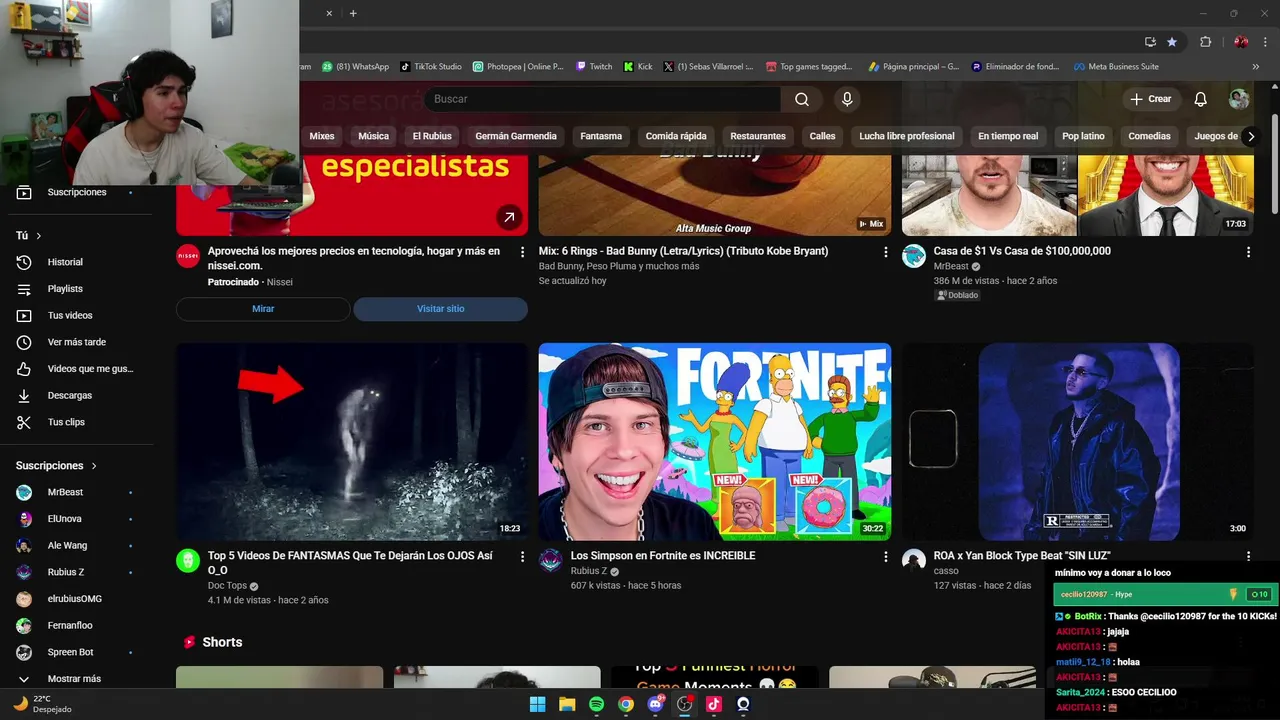Click Visitar sitio button on Nissei ad
The height and width of the screenshot is (720, 1280).
(441, 309)
